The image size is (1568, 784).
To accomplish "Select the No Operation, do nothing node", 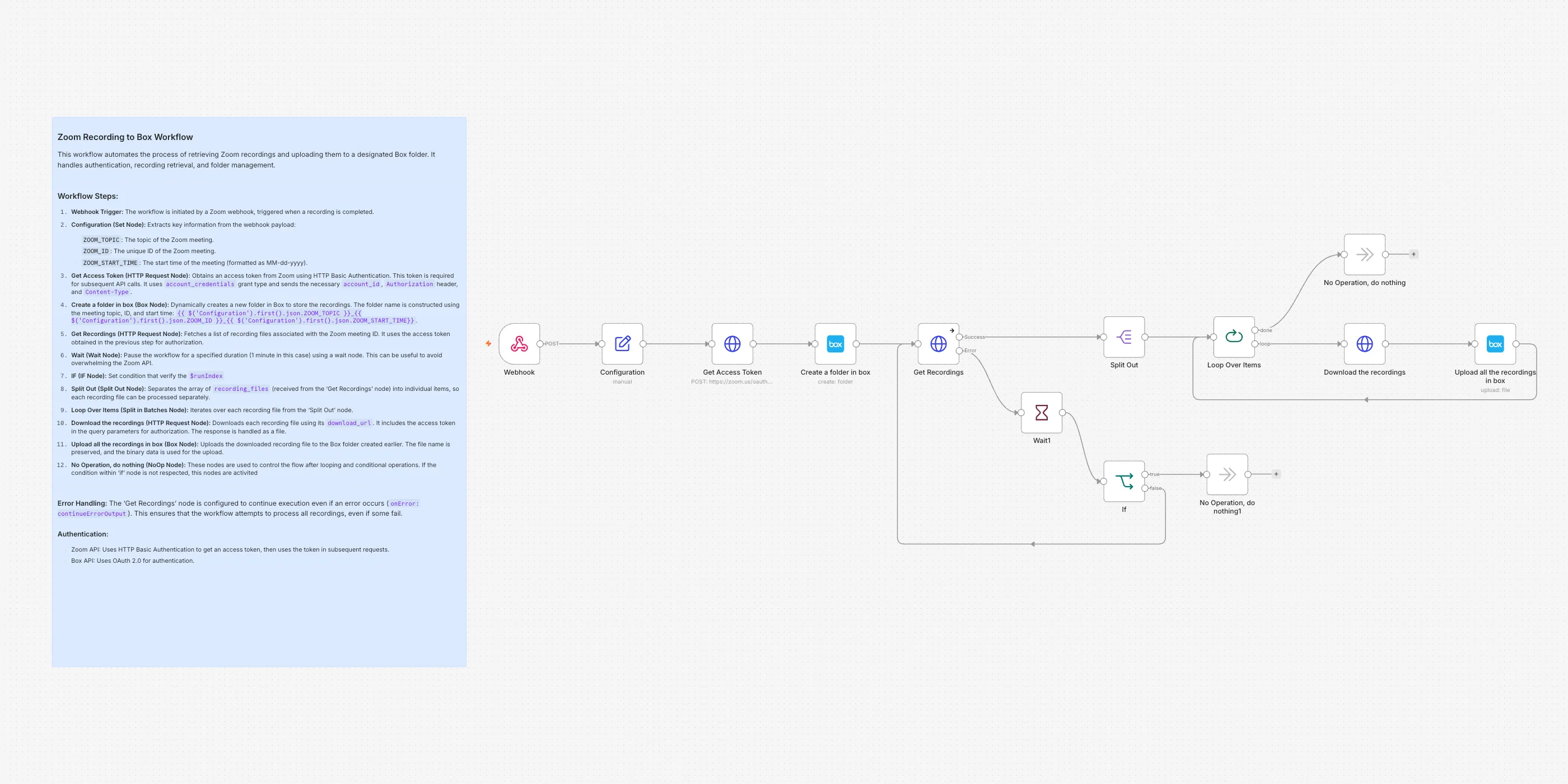I will (x=1365, y=254).
